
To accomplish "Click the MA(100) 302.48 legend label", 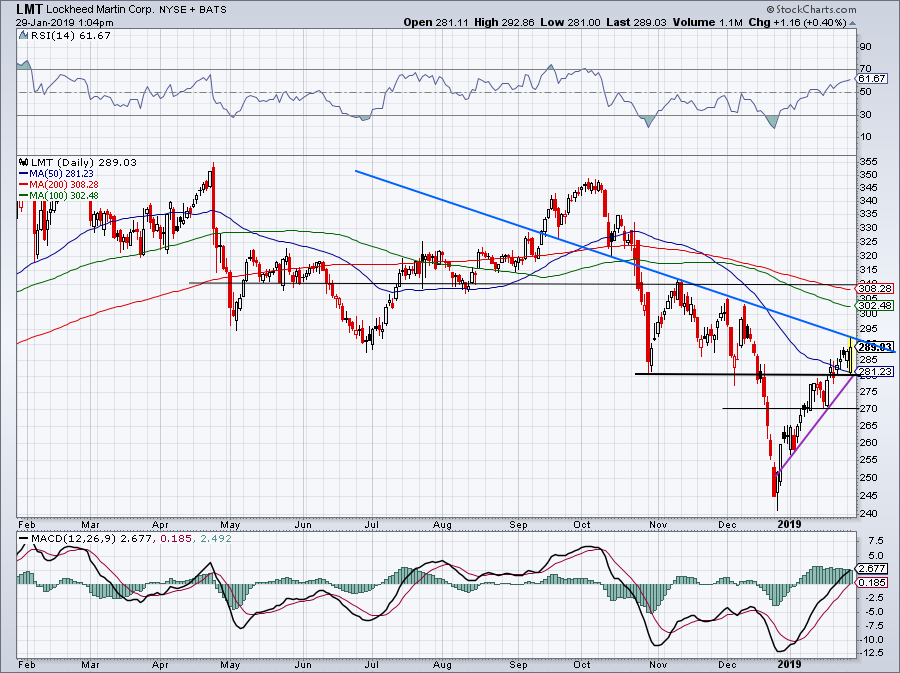I will [64, 195].
